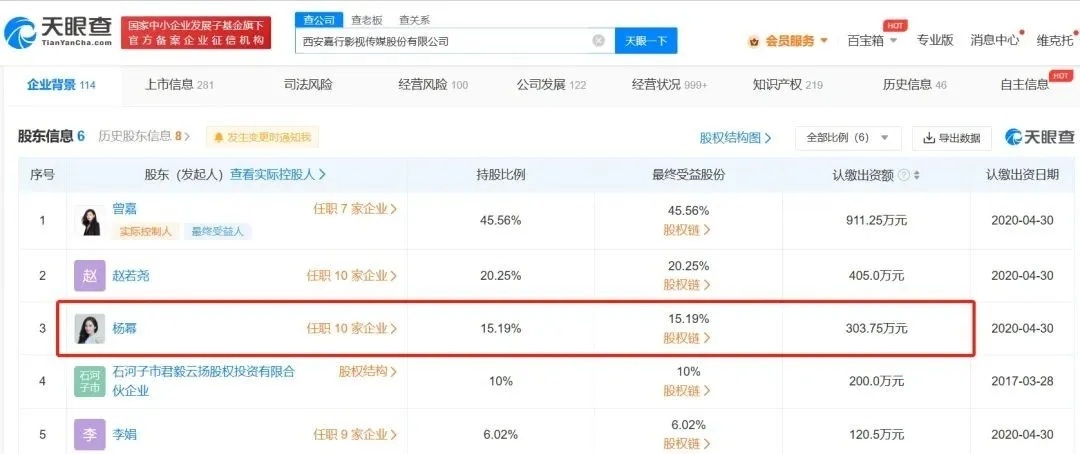Screen dimensions: 1080x454
Task: Clear the search box with the X icon
Action: tap(599, 41)
